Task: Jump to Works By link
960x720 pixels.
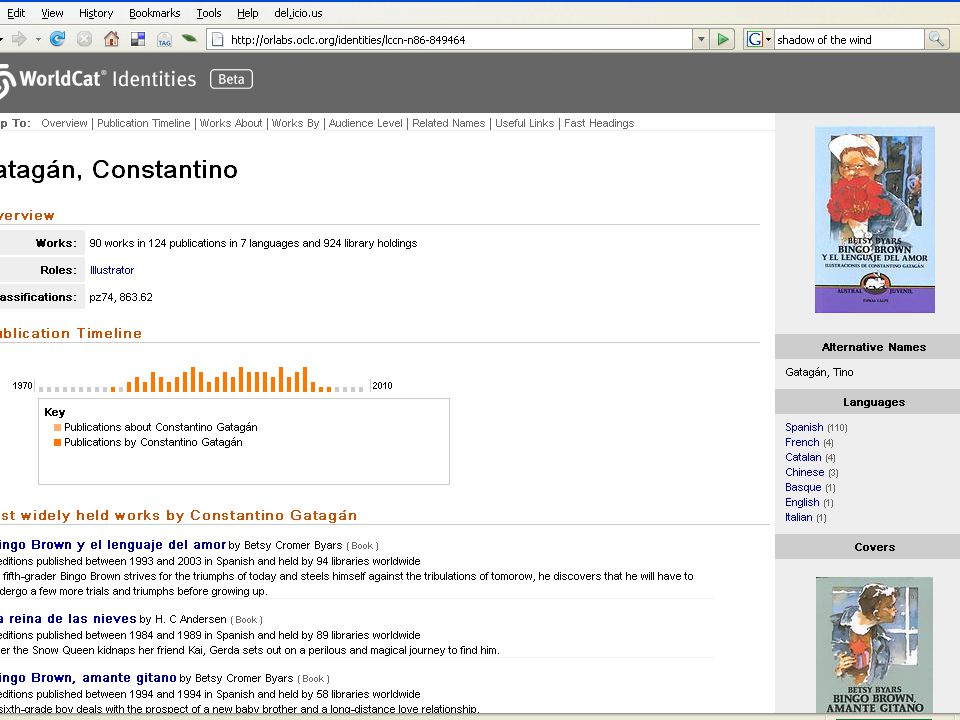Action: [x=296, y=123]
